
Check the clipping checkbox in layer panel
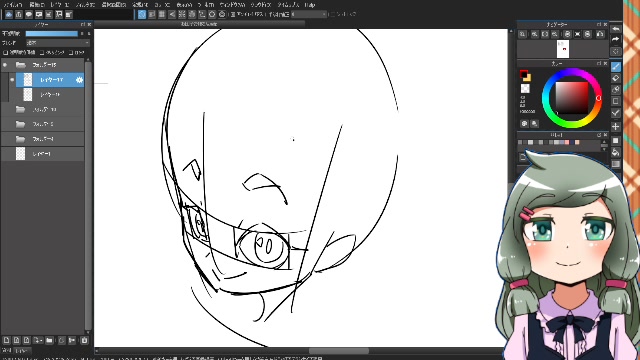42,53
